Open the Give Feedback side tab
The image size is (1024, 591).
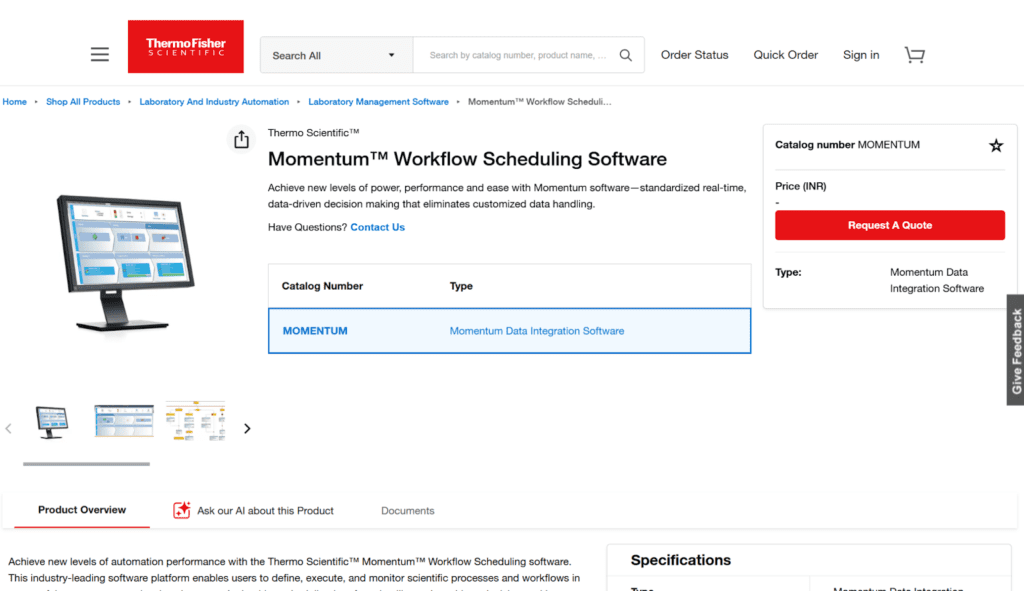click(x=1015, y=350)
